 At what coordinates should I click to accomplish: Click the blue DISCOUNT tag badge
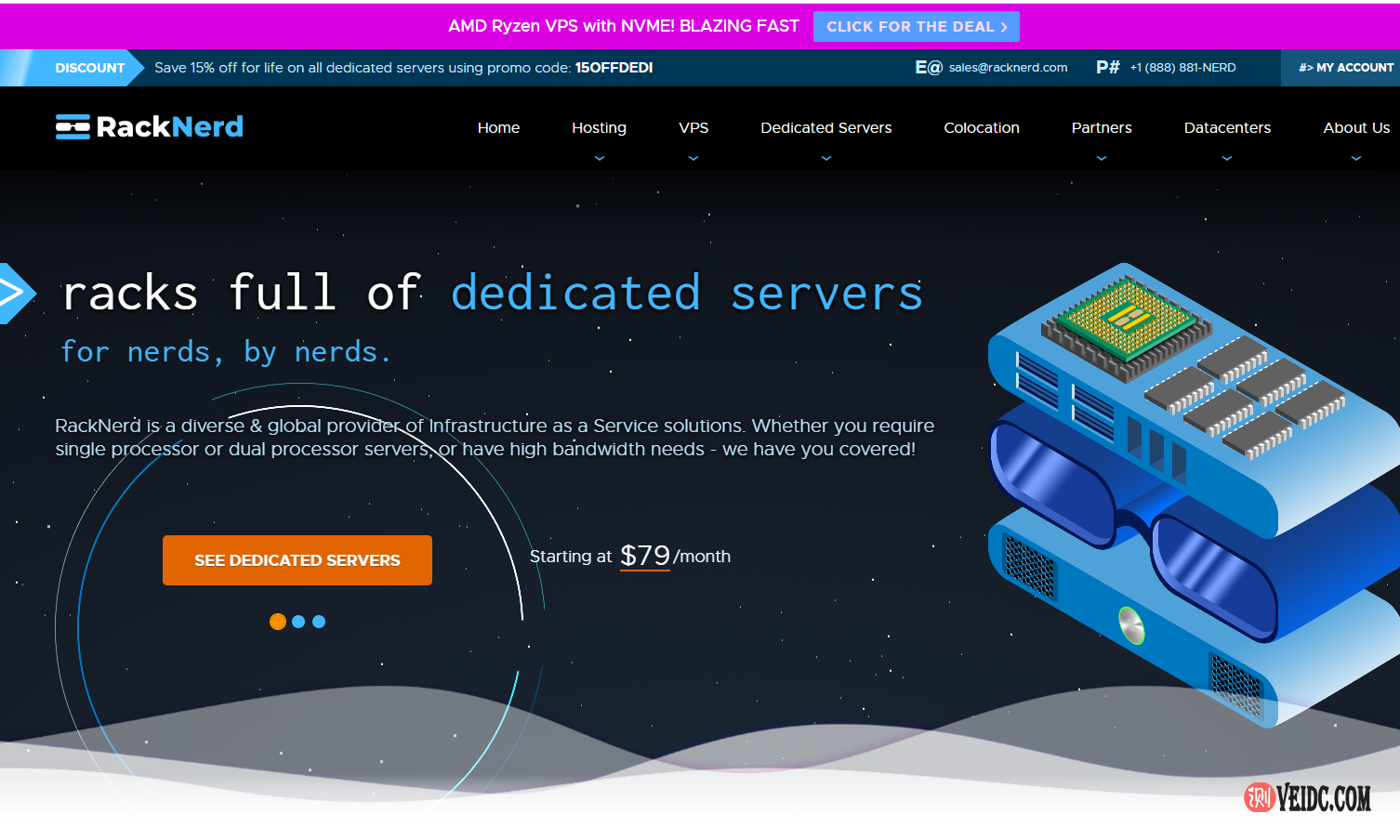pos(89,68)
